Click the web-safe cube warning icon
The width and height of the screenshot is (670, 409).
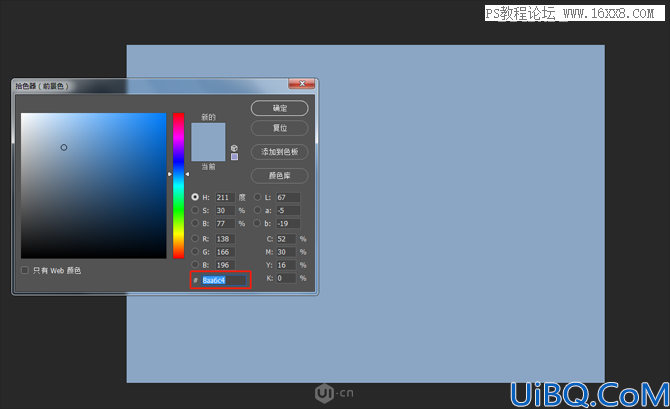[x=234, y=148]
